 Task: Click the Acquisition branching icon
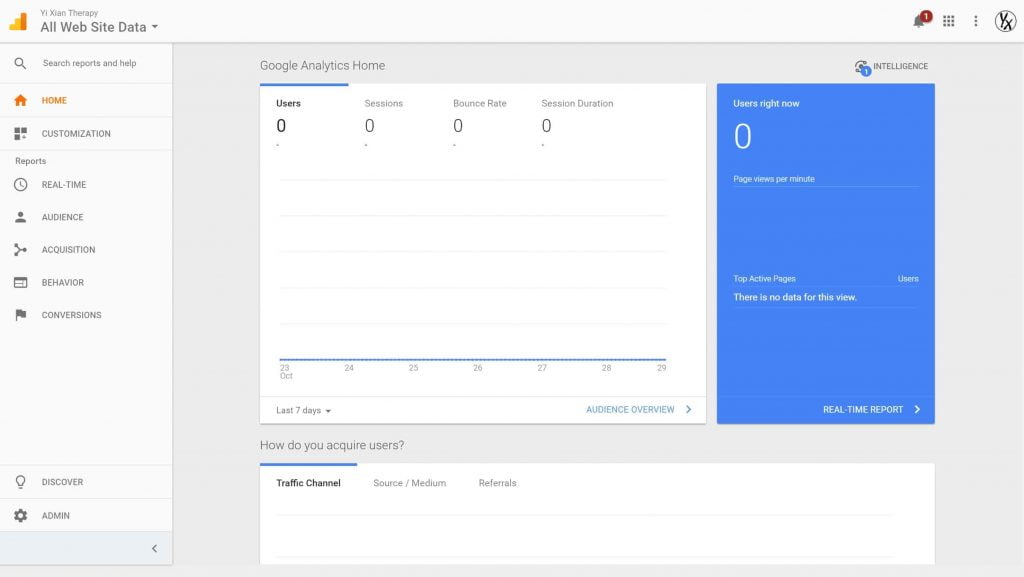[20, 250]
